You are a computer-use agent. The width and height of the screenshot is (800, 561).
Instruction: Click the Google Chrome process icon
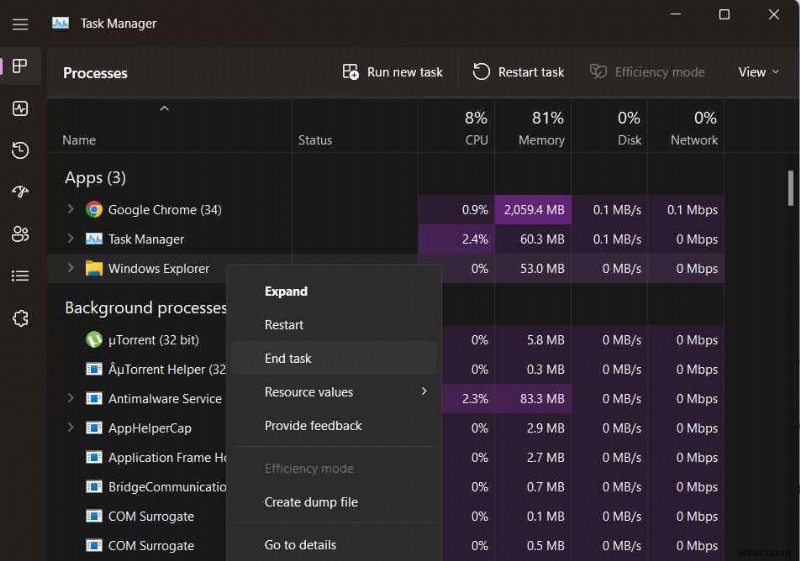click(94, 210)
